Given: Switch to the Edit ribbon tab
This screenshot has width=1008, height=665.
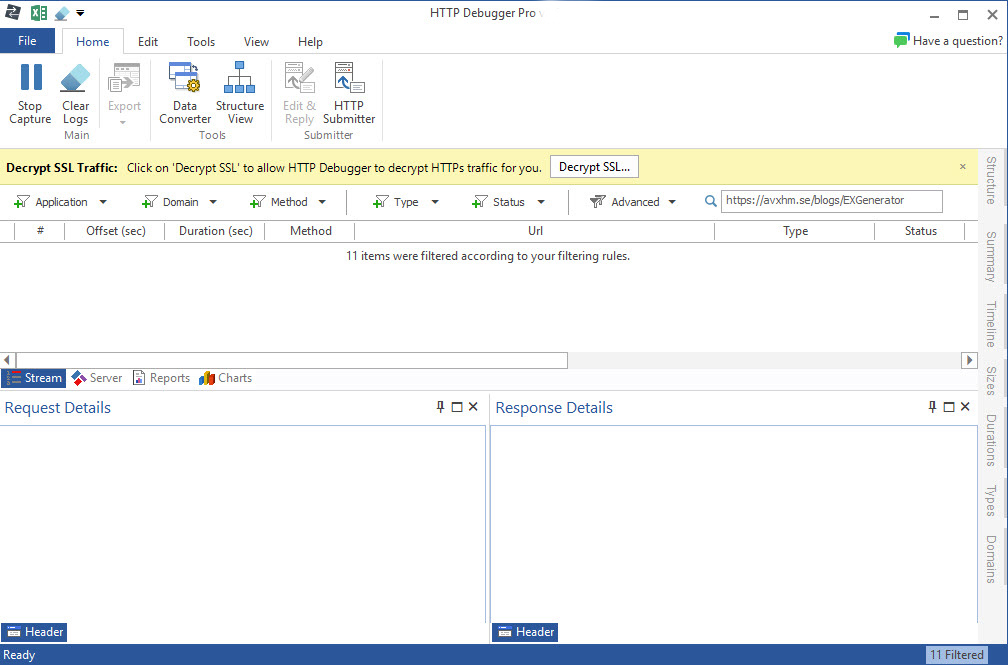Looking at the screenshot, I should click(x=148, y=42).
